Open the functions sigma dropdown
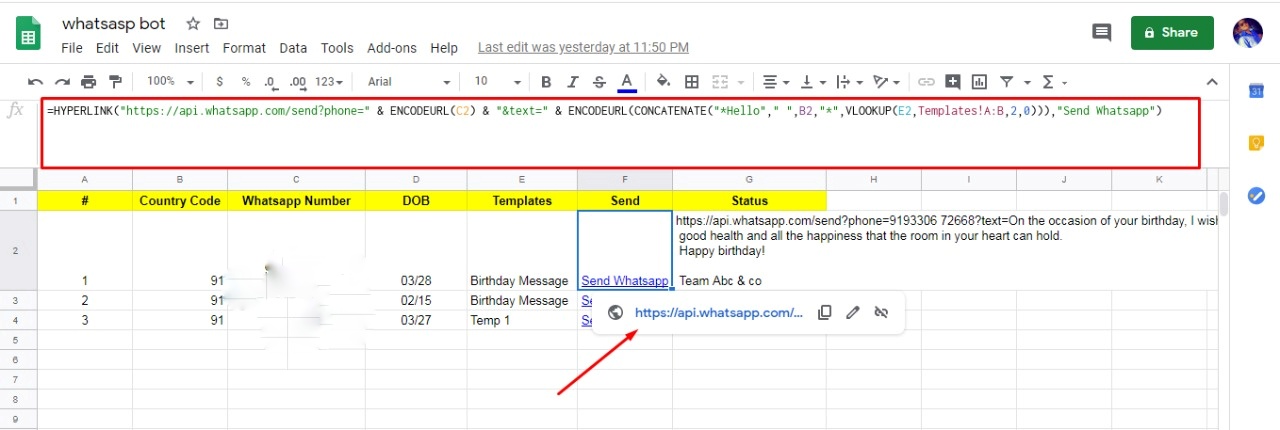 (1053, 82)
